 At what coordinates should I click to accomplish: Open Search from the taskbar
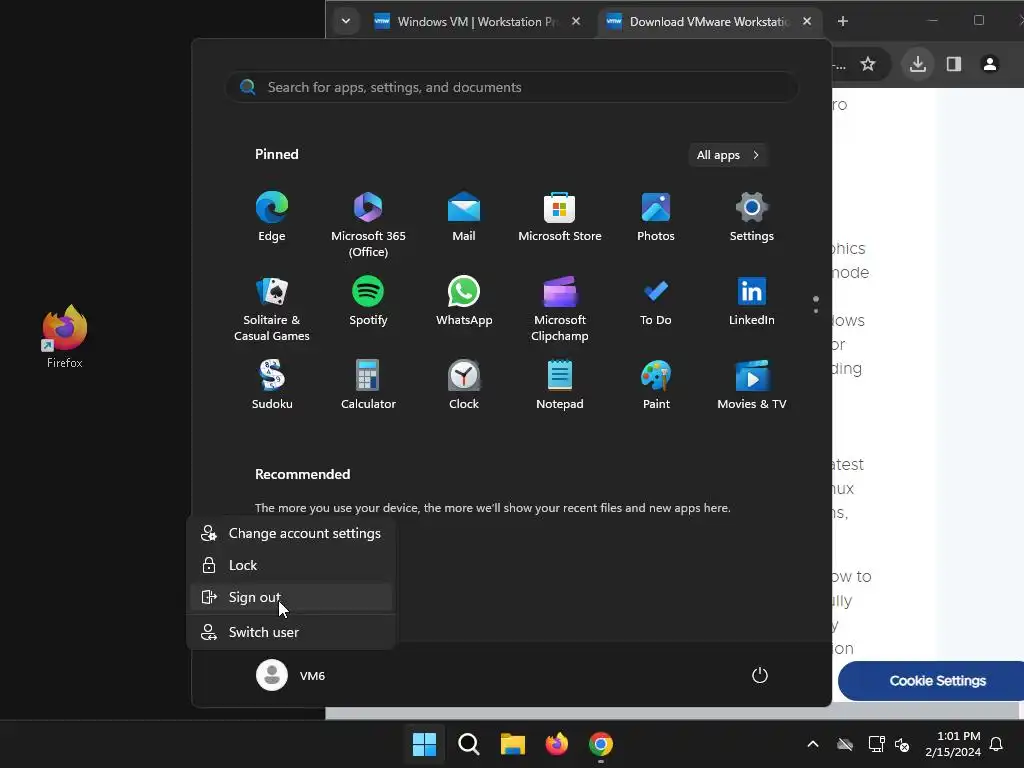click(x=468, y=744)
